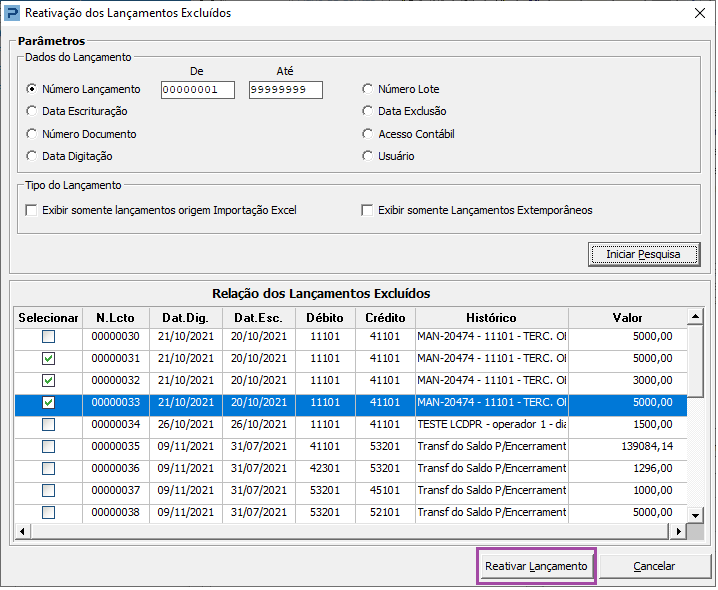
Task: Click the Dat.Esc. column header
Action: click(259, 318)
